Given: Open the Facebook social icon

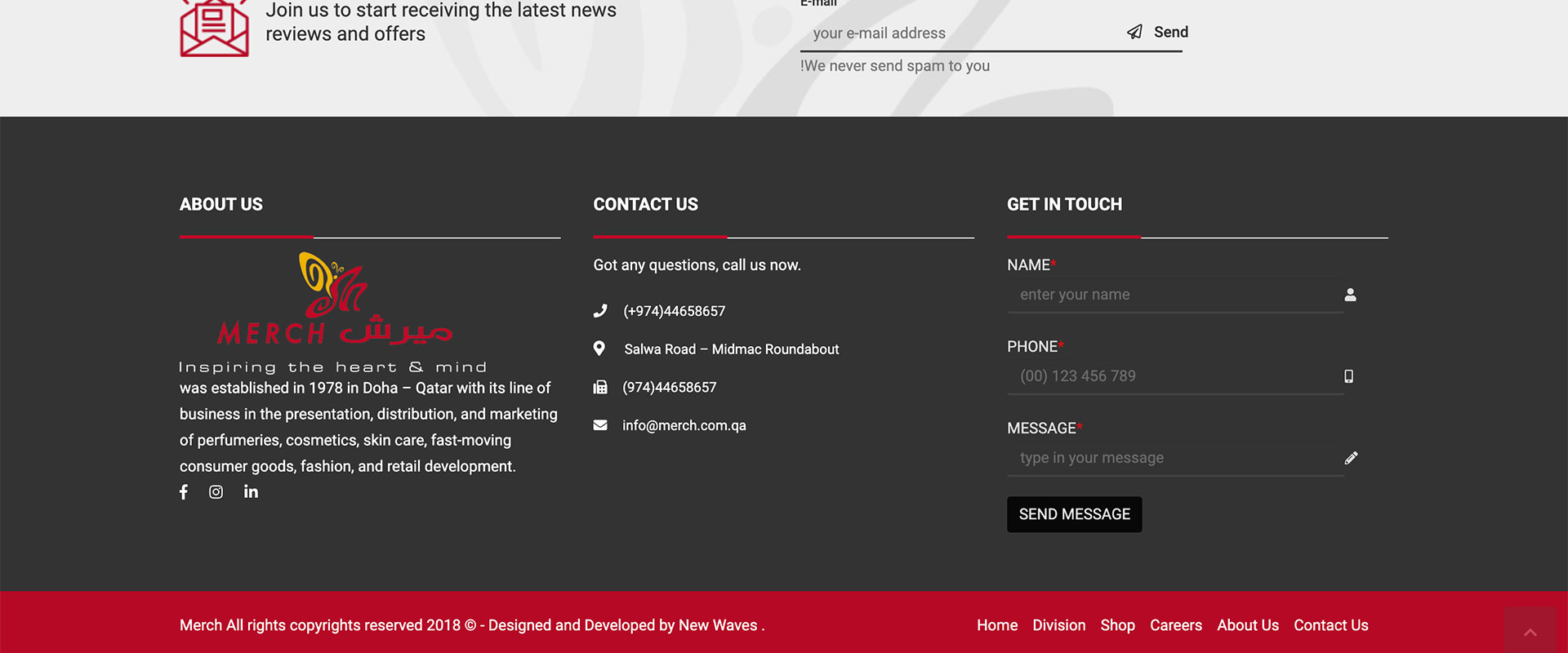Looking at the screenshot, I should click(x=184, y=492).
